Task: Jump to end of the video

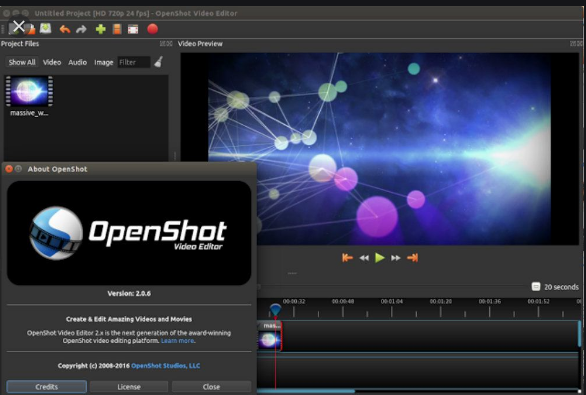Action: click(x=412, y=257)
